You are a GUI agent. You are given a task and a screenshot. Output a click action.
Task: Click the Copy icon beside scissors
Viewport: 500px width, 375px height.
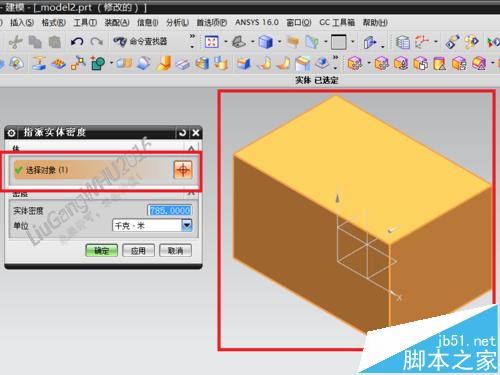click(x=35, y=42)
